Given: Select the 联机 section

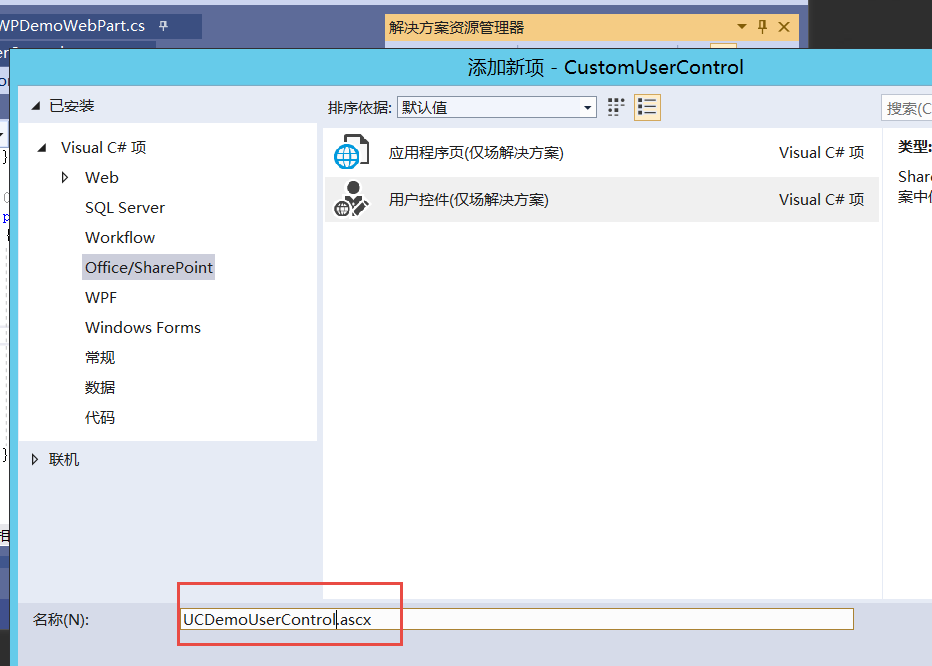Looking at the screenshot, I should 64,459.
